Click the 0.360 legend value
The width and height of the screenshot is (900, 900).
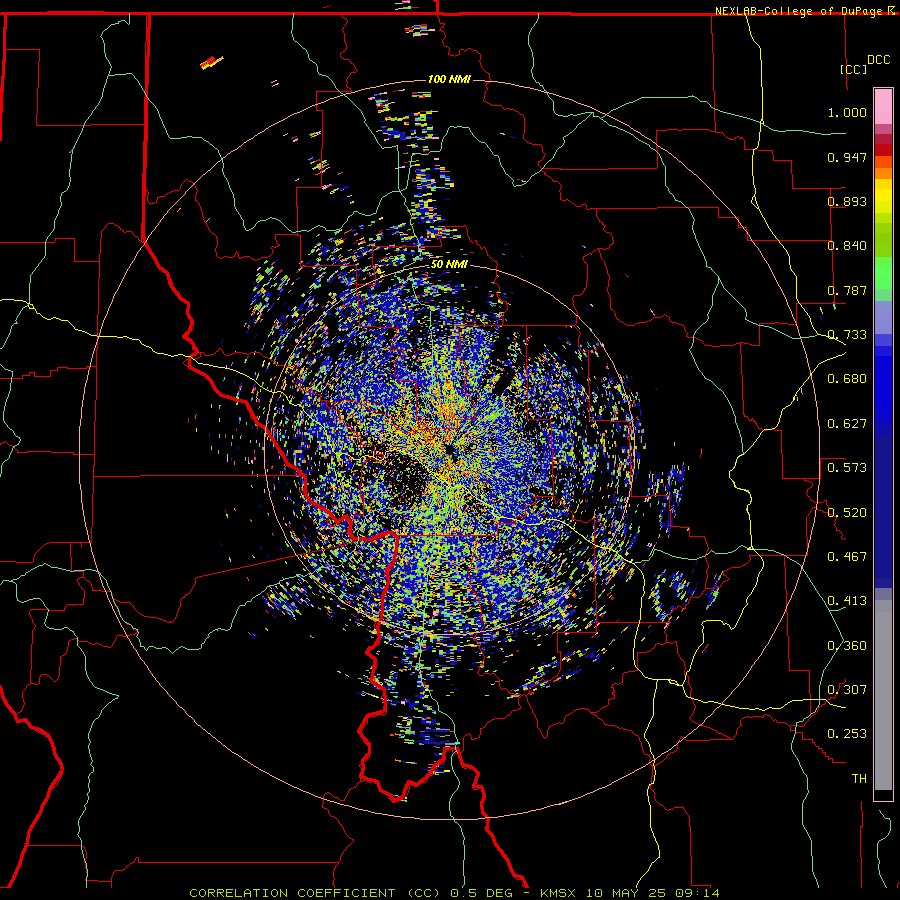[847, 646]
